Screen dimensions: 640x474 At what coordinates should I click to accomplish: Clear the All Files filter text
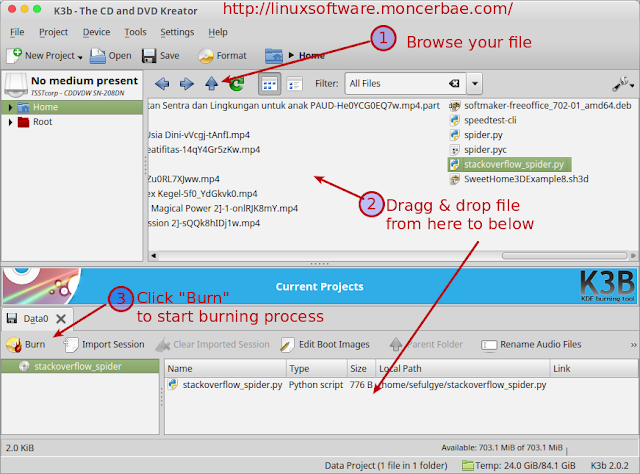454,84
